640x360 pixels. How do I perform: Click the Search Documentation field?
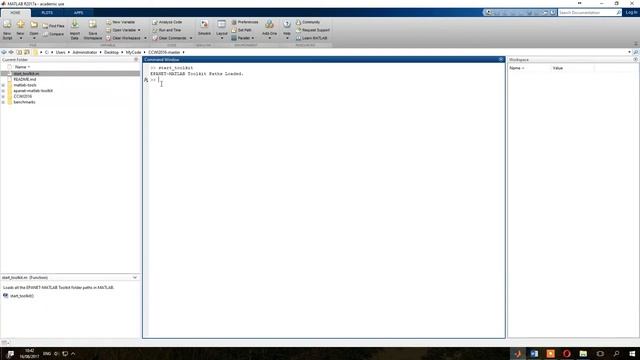coord(590,13)
